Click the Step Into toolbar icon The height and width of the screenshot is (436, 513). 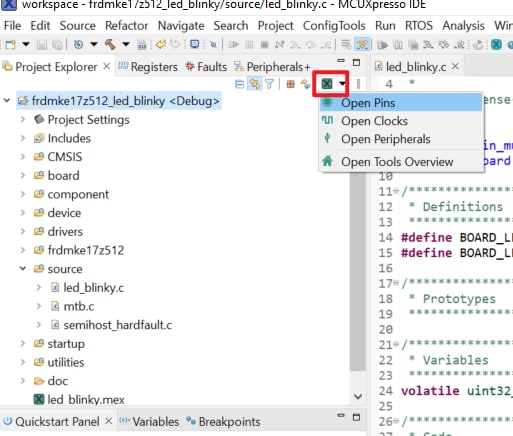[295, 44]
